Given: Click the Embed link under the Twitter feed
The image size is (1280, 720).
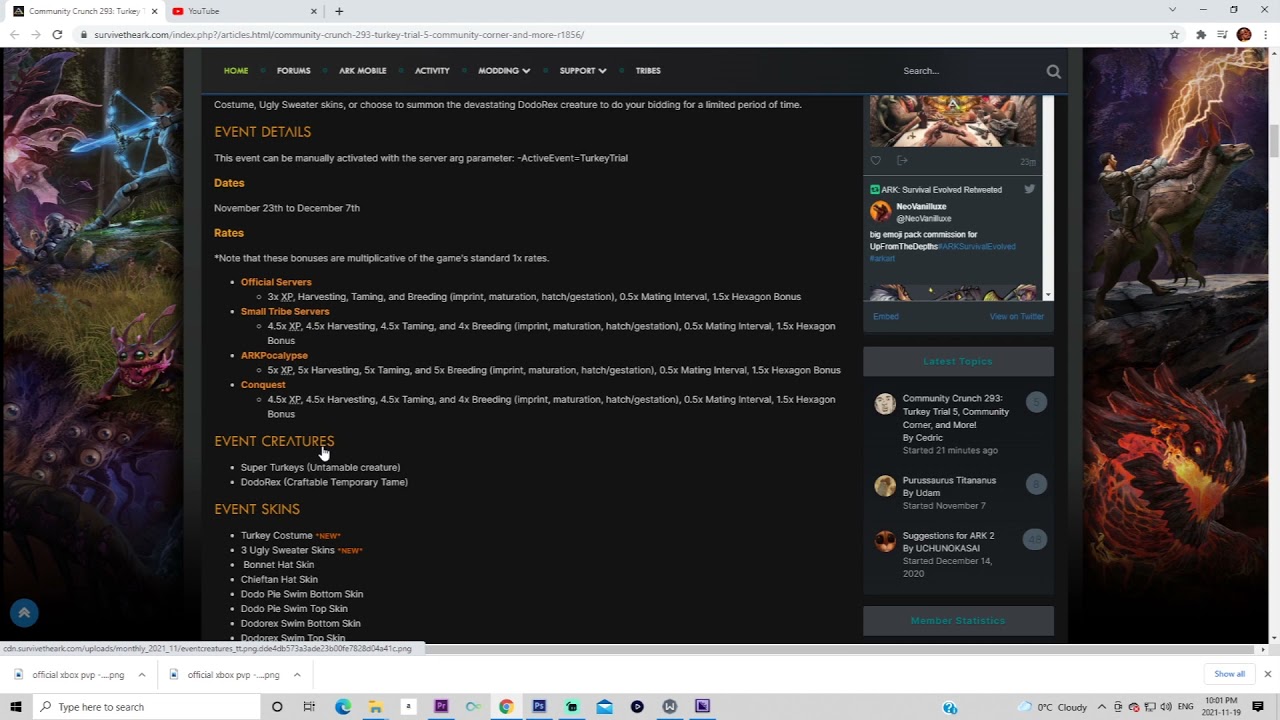Looking at the screenshot, I should click(886, 316).
